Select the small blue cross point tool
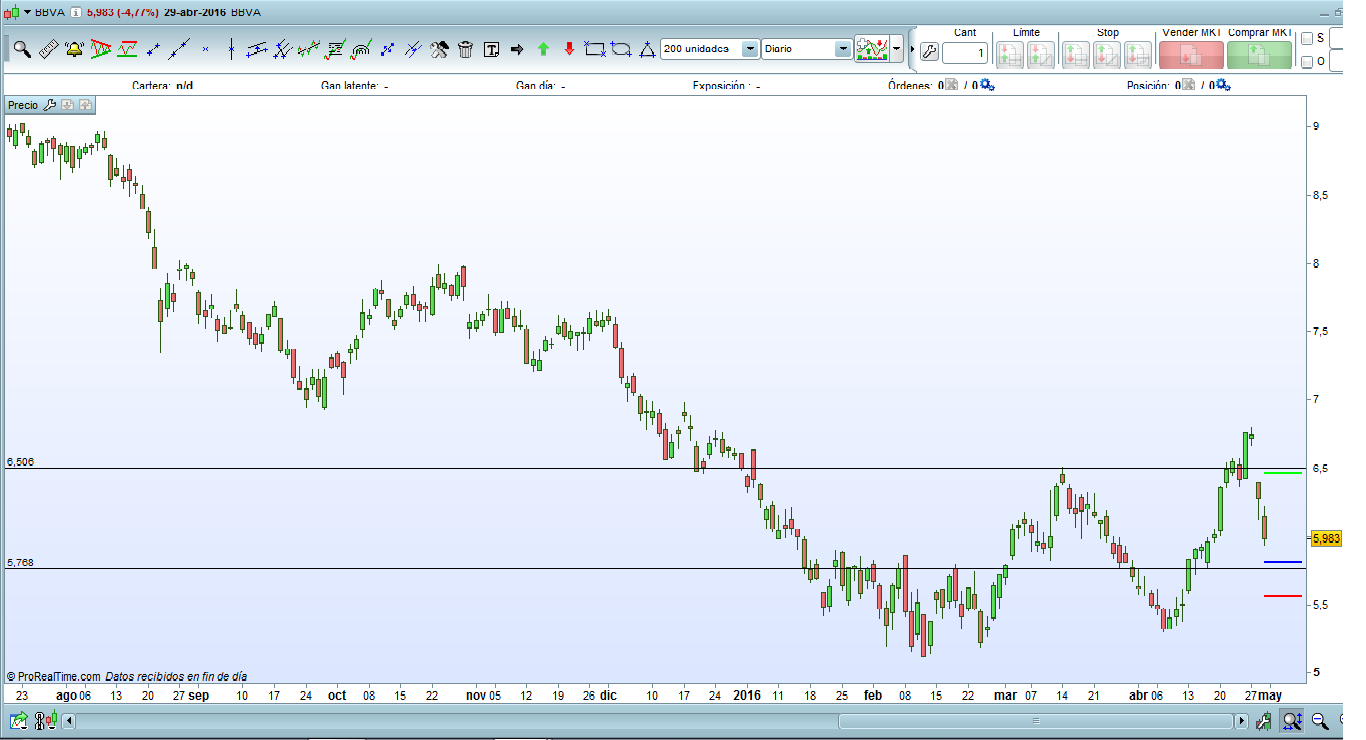This screenshot has height=740, width=1366. click(205, 48)
